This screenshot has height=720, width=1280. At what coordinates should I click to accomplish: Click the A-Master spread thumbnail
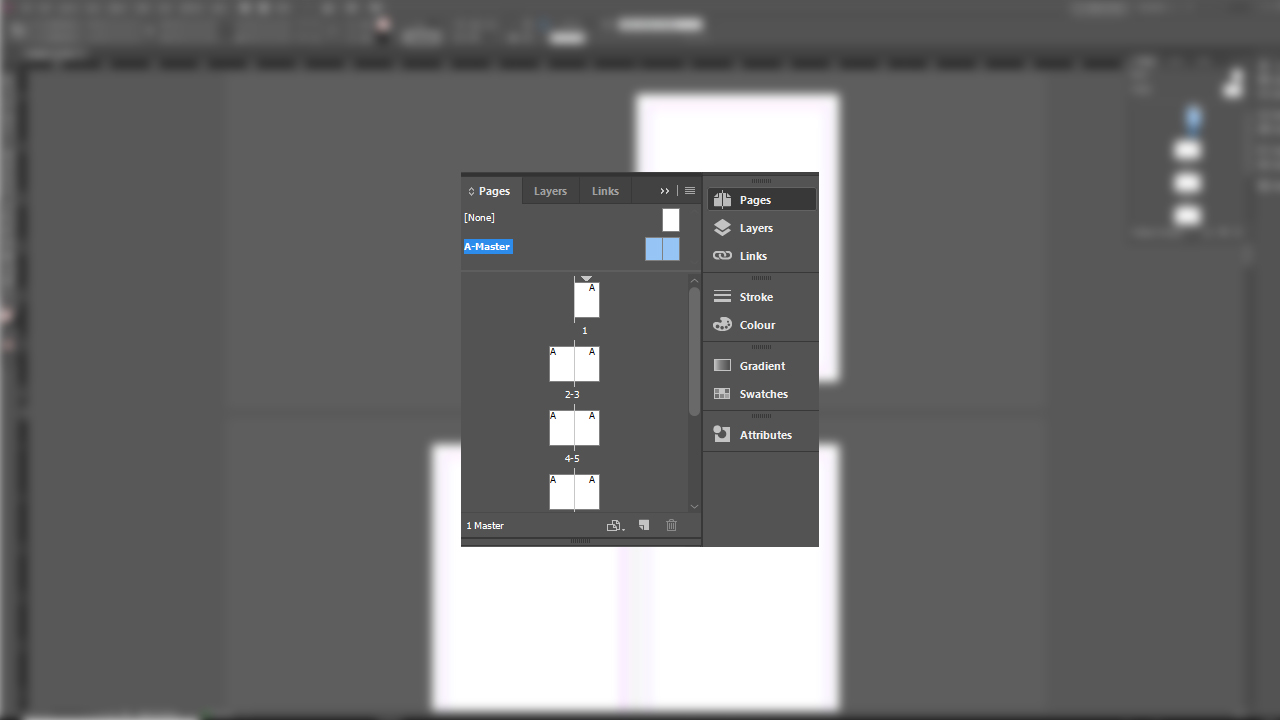click(x=662, y=249)
